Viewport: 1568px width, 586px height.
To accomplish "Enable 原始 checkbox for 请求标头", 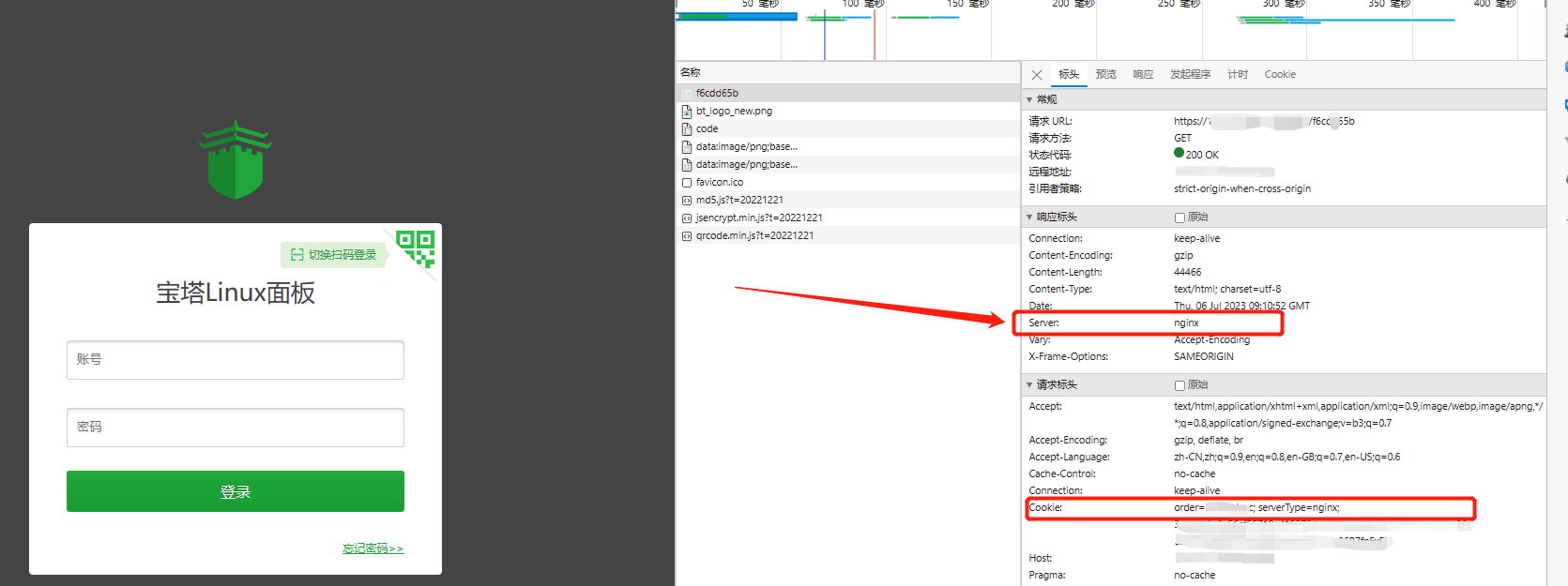I will (x=1180, y=385).
